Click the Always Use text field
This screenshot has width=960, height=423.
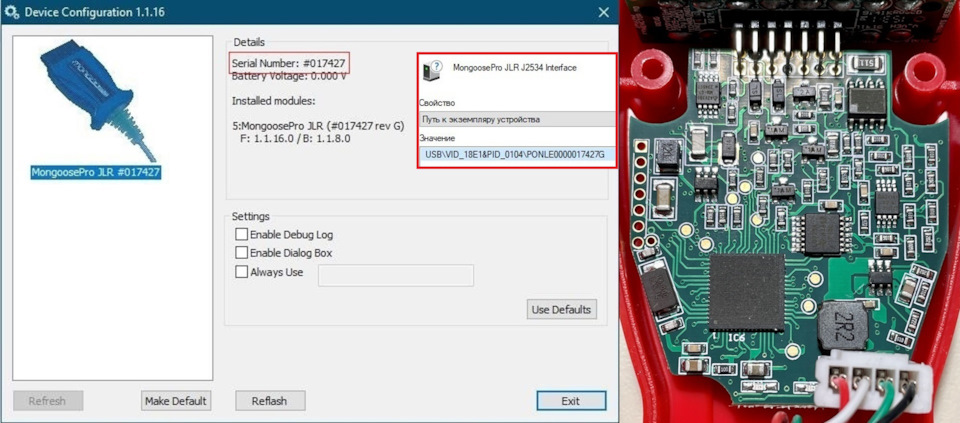pyautogui.click(x=396, y=275)
